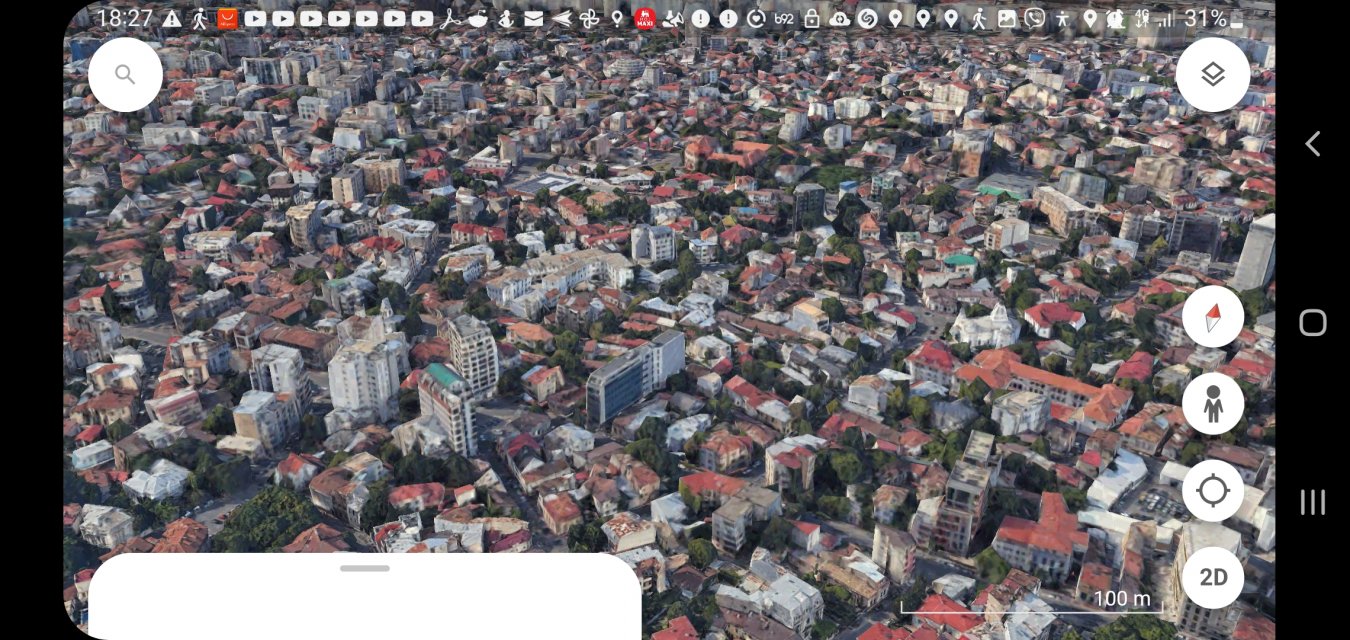1350x640 pixels.
Task: Tap the Shazam notification icon
Action: click(x=867, y=18)
